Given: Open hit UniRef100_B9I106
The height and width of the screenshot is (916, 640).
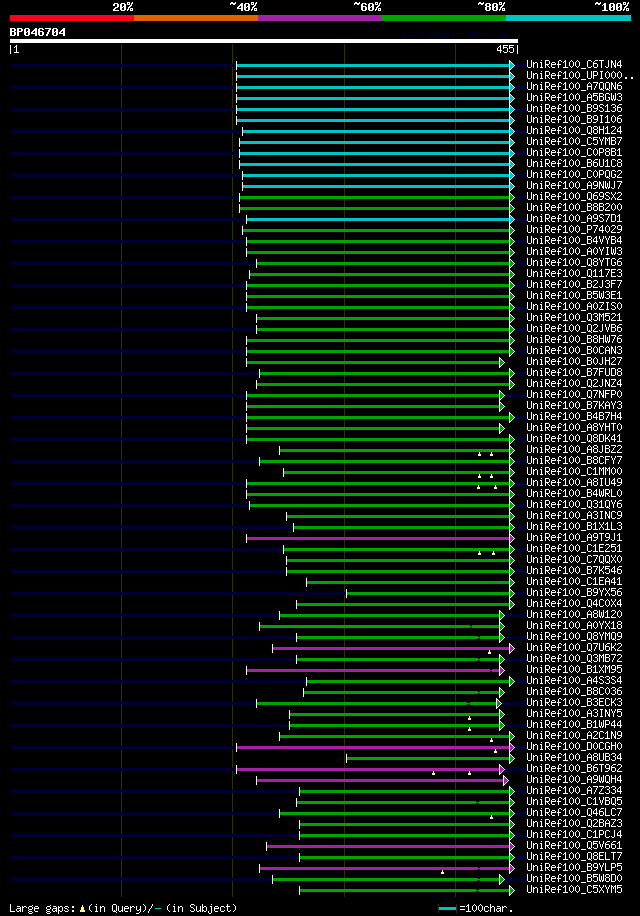Looking at the screenshot, I should click(574, 119).
